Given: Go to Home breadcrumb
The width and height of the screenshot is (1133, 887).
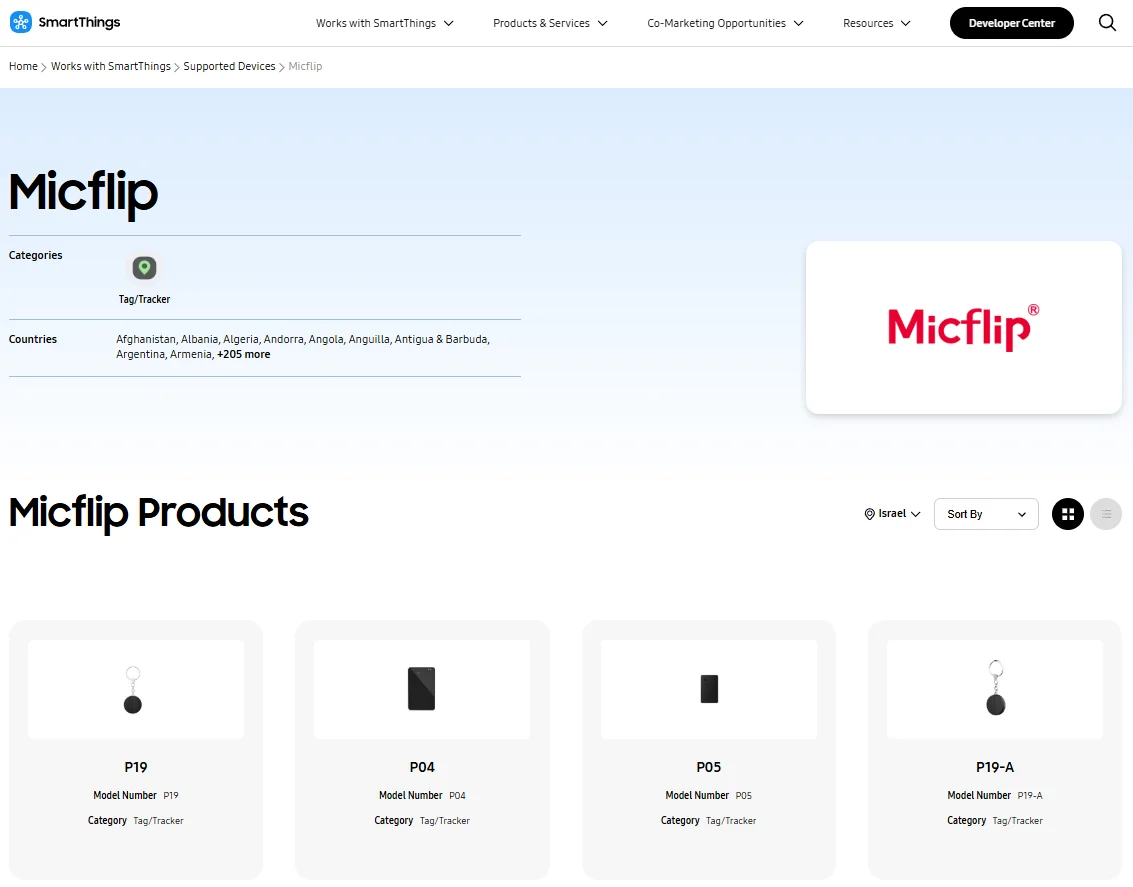Looking at the screenshot, I should coord(23,66).
